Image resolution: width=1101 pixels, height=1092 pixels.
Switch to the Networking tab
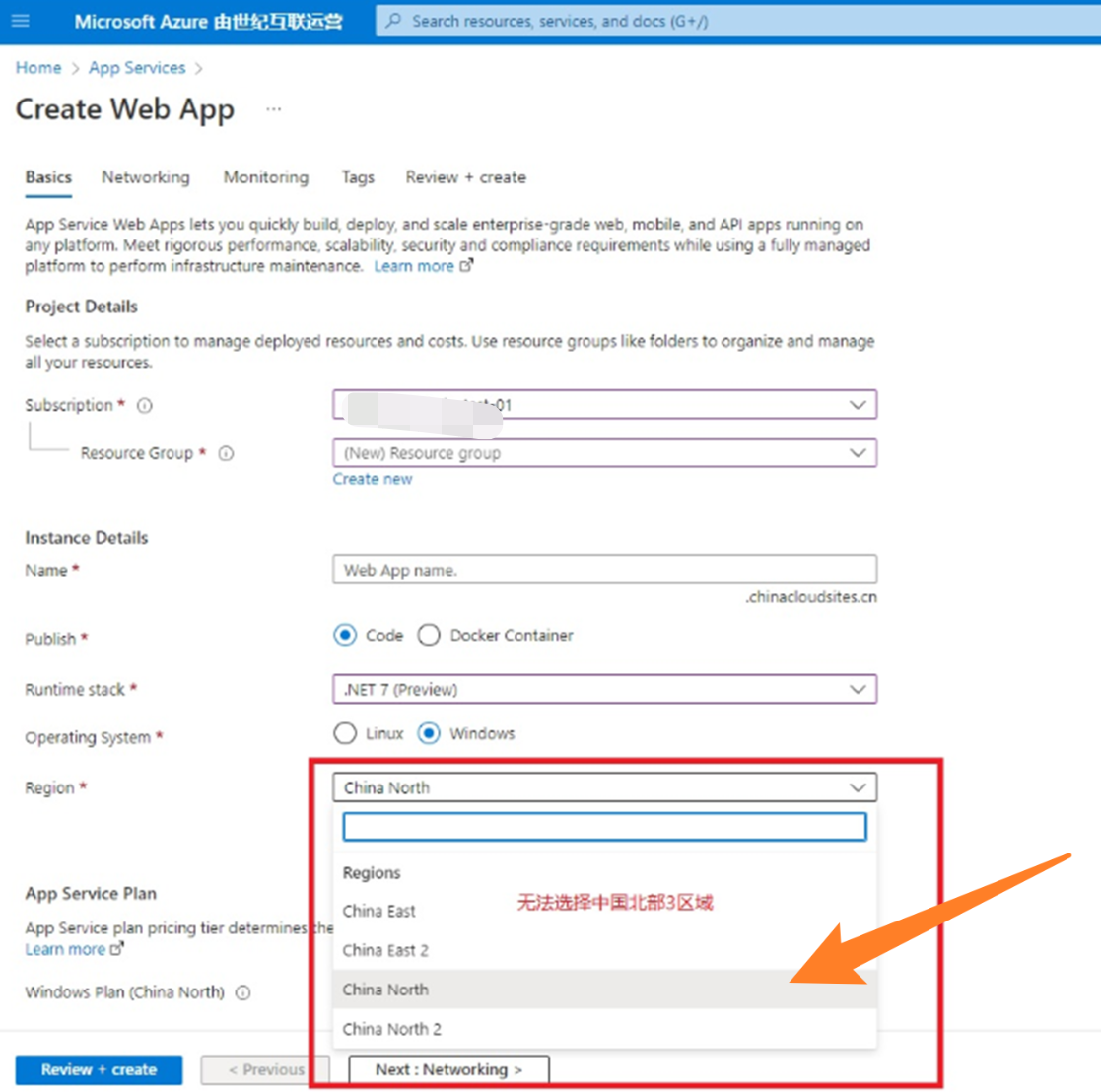click(x=146, y=177)
